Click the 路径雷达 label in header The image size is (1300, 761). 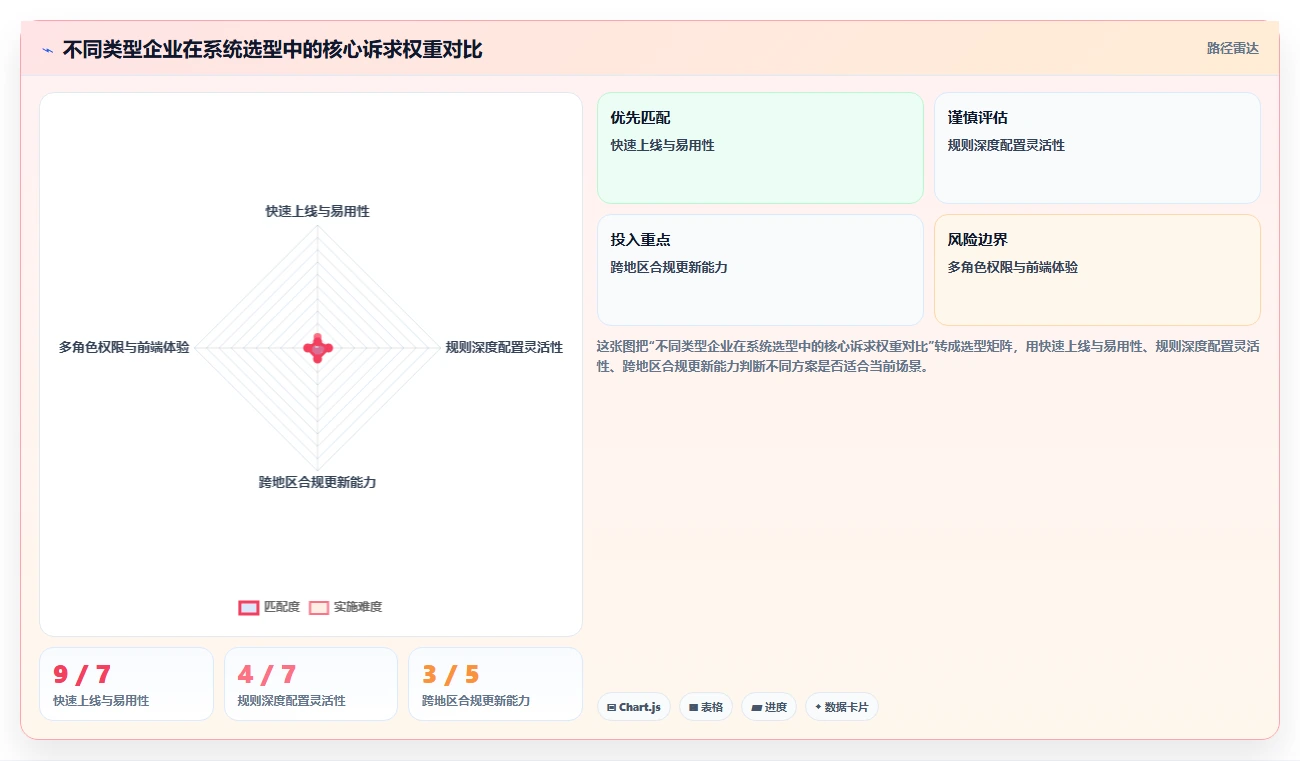(1233, 48)
